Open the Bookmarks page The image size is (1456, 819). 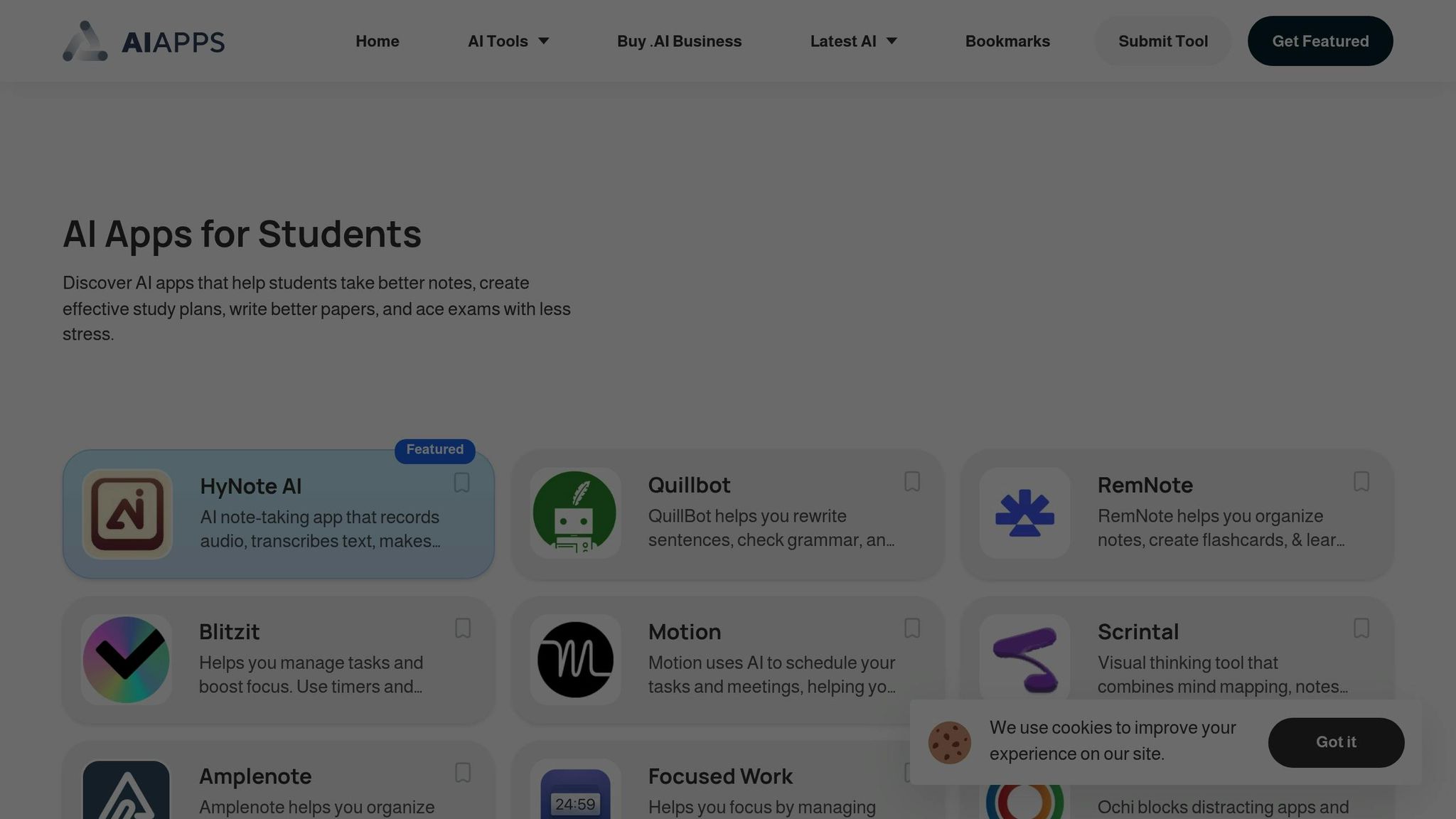pyautogui.click(x=1007, y=41)
